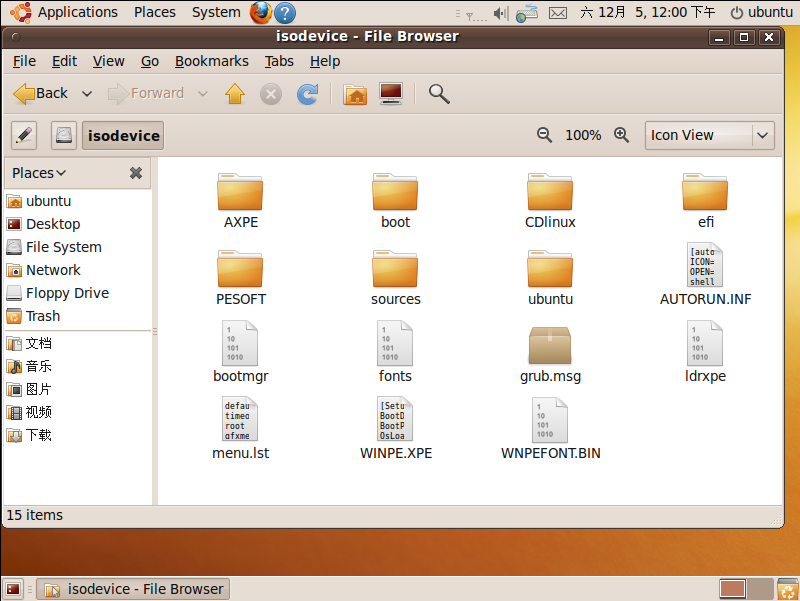Select the bootmgr file
This screenshot has width=800, height=601.
[240, 352]
